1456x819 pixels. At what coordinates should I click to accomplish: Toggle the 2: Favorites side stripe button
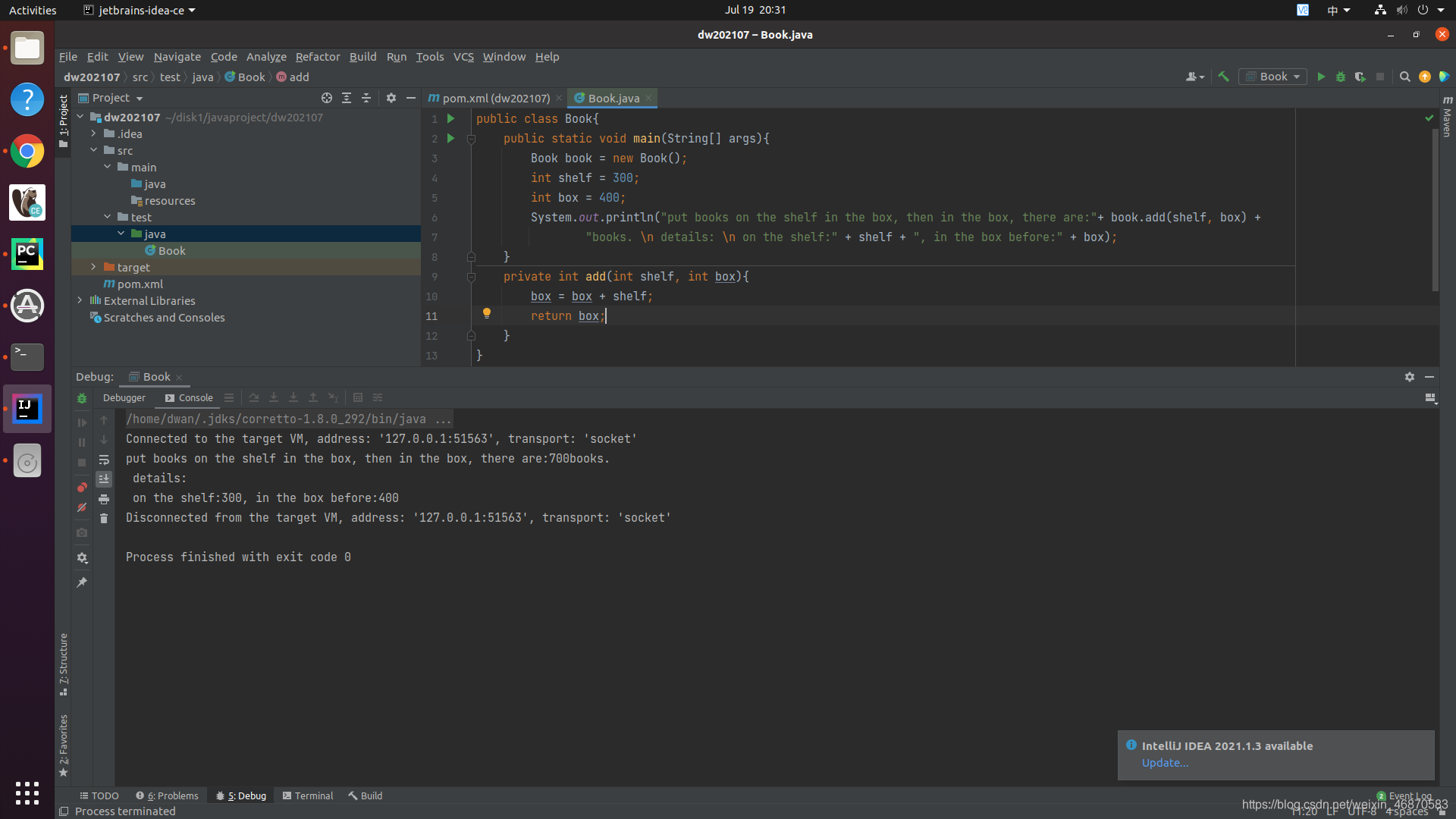point(64,745)
